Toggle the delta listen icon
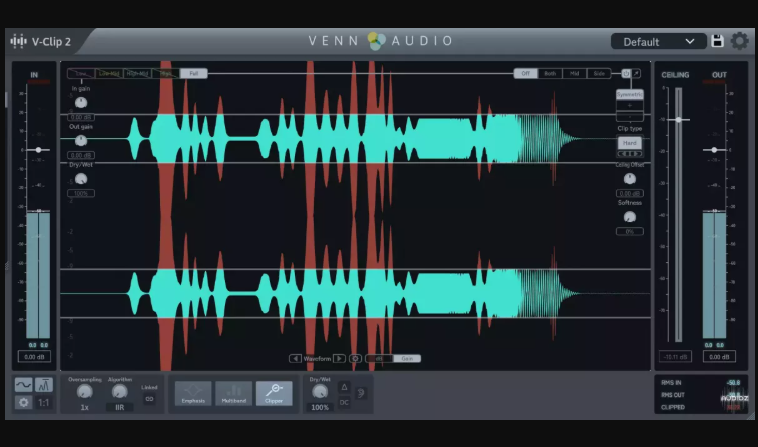The width and height of the screenshot is (758, 447). [344, 387]
